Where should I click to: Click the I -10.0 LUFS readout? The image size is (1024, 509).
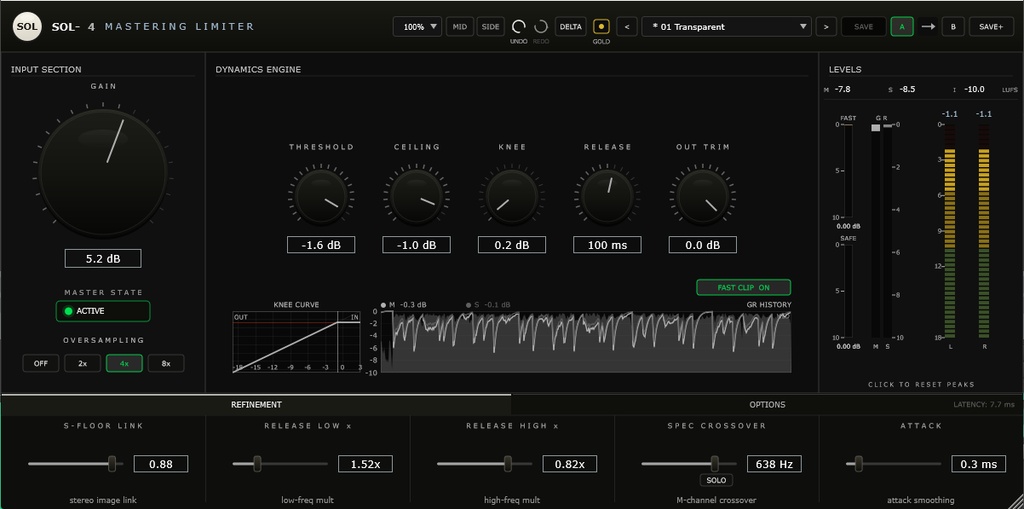972,90
